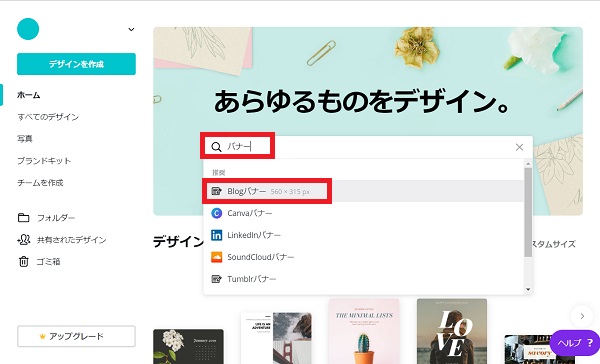Open the ヘルプ help button
600x364 pixels.
(x=575, y=343)
